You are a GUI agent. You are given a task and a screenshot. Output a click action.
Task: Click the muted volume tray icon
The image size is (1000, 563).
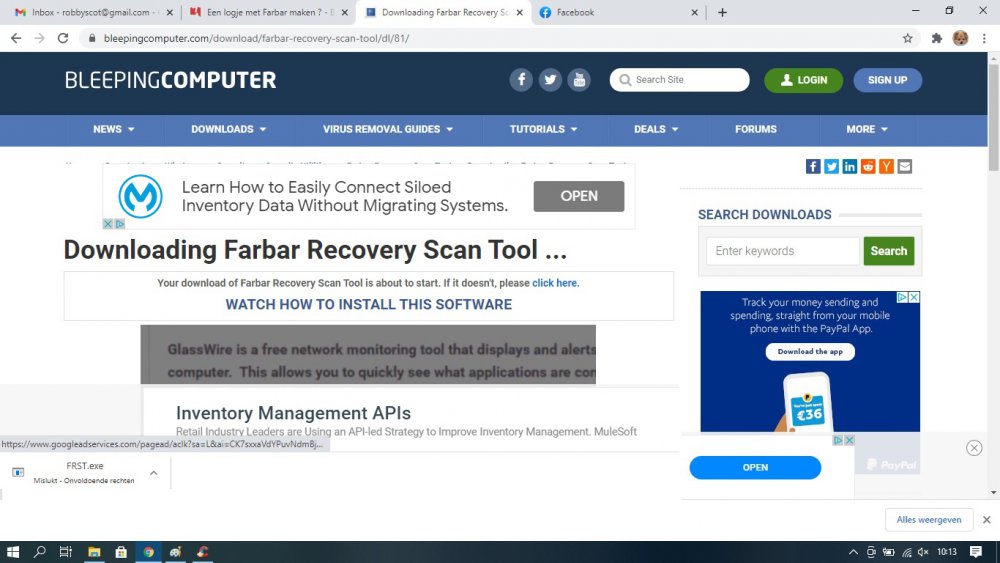[x=923, y=552]
